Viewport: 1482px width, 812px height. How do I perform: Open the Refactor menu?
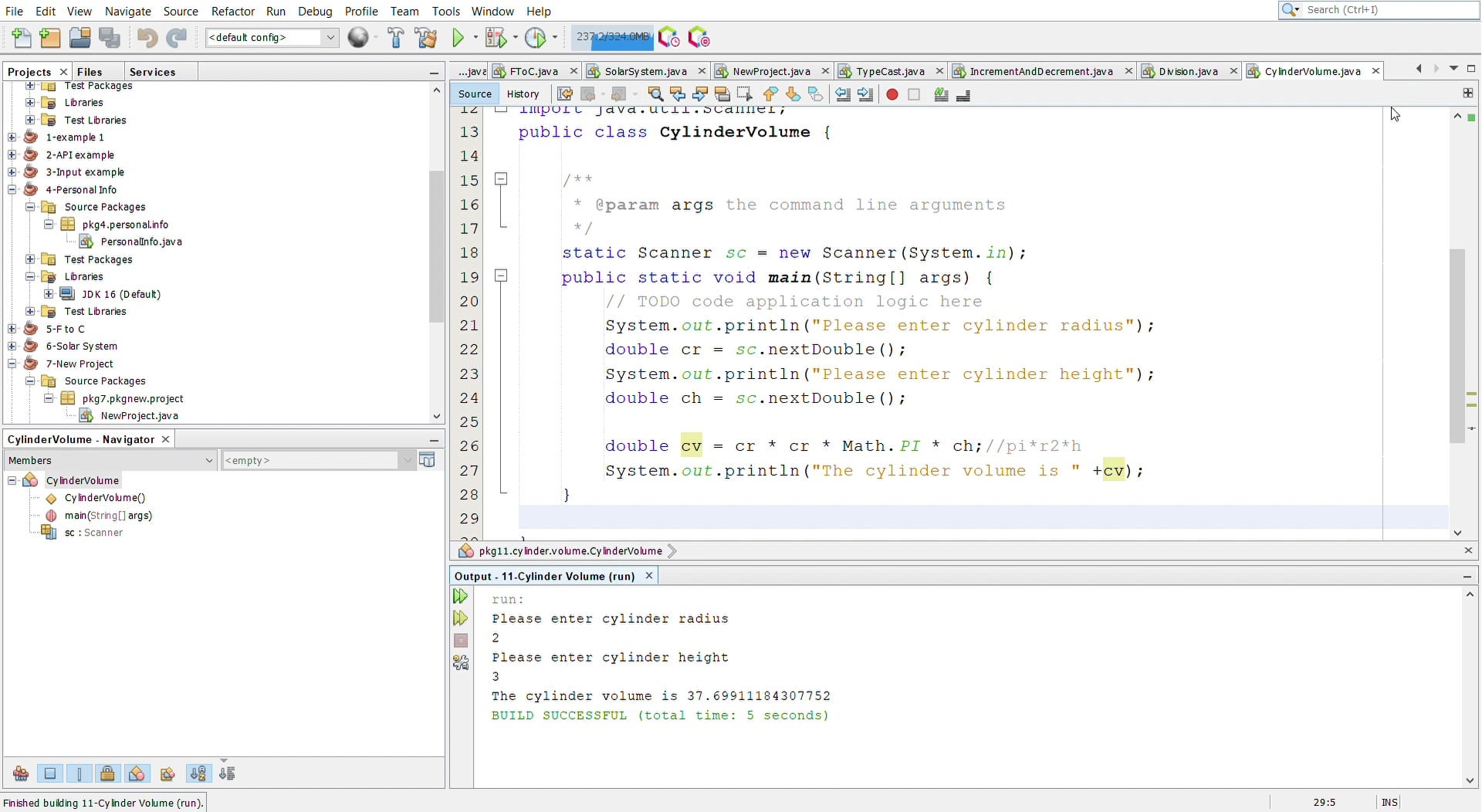[x=232, y=11]
